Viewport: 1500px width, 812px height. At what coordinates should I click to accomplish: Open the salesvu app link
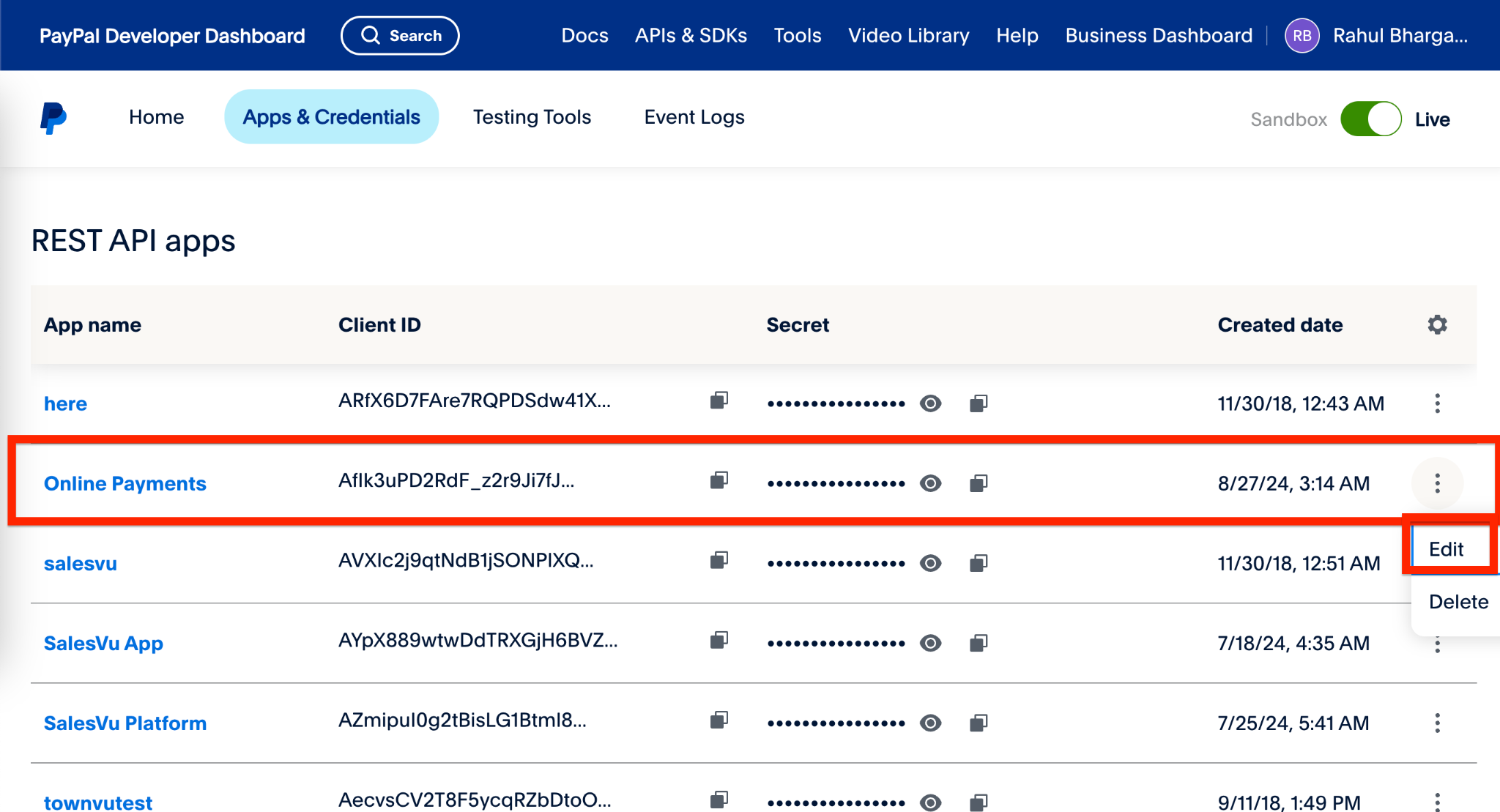pos(81,563)
